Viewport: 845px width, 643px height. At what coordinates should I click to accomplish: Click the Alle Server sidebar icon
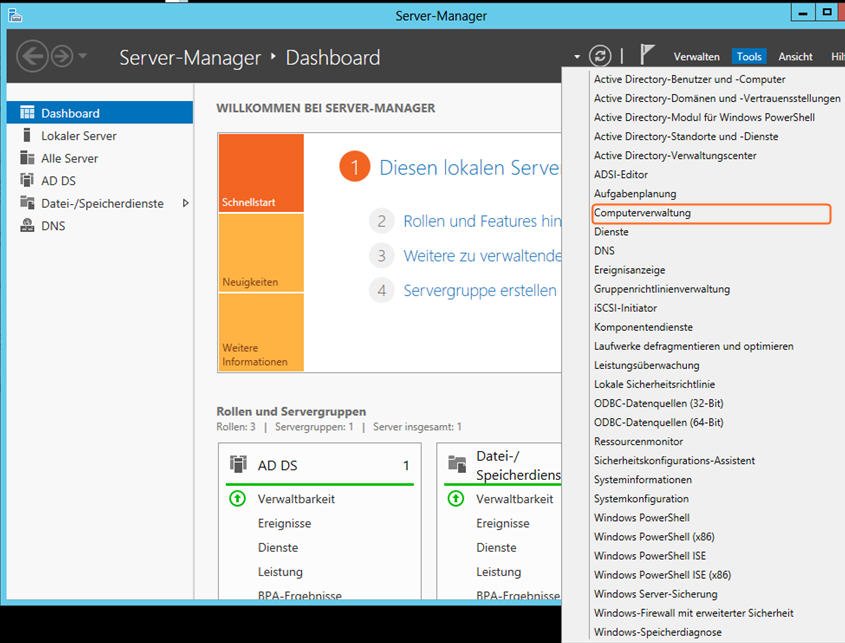[x=27, y=157]
